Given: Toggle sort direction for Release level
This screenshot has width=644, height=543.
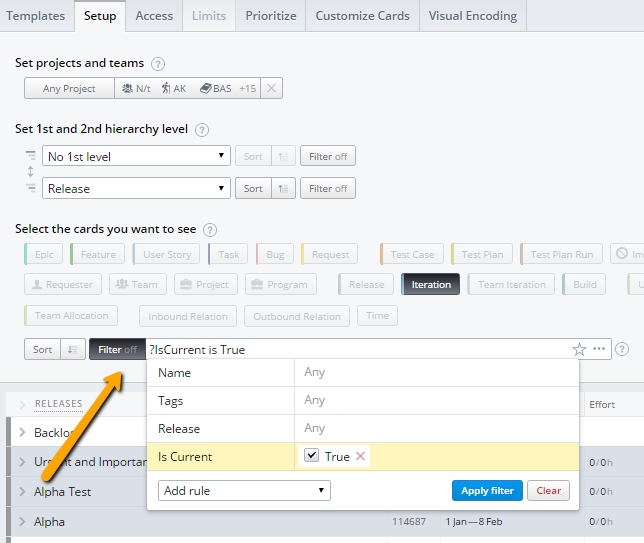Looking at the screenshot, I should tap(283, 188).
